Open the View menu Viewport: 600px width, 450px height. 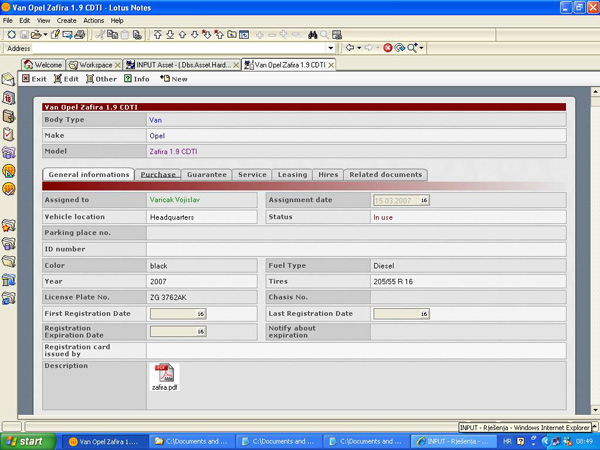[x=43, y=20]
